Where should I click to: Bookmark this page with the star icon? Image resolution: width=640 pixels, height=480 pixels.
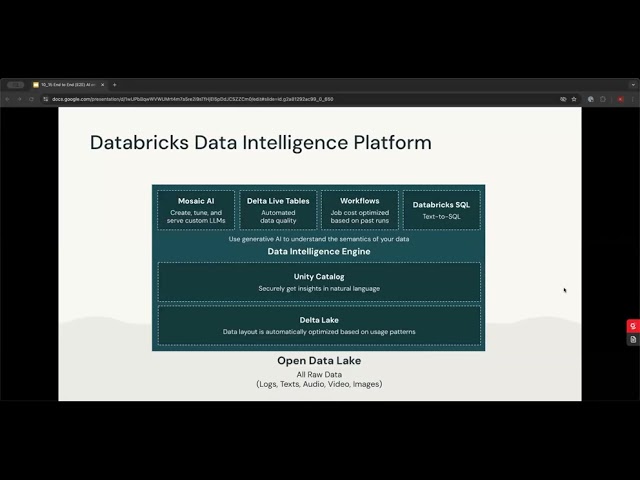574,99
